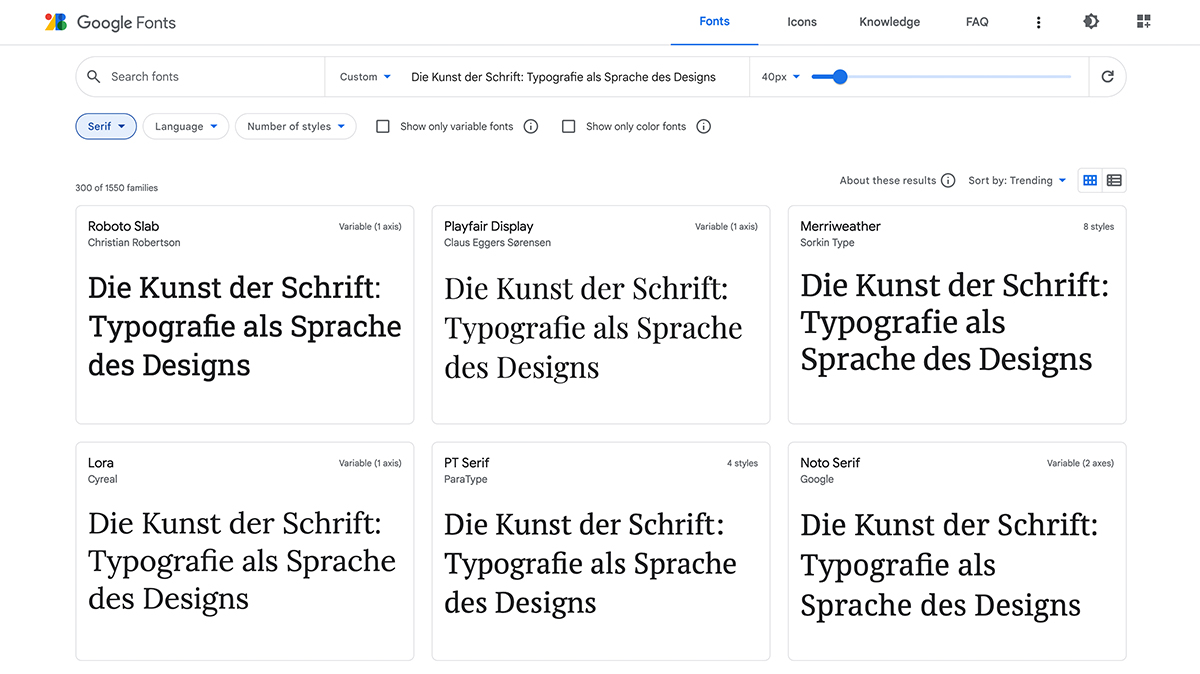Click the ParaType designer name

pyautogui.click(x=466, y=480)
